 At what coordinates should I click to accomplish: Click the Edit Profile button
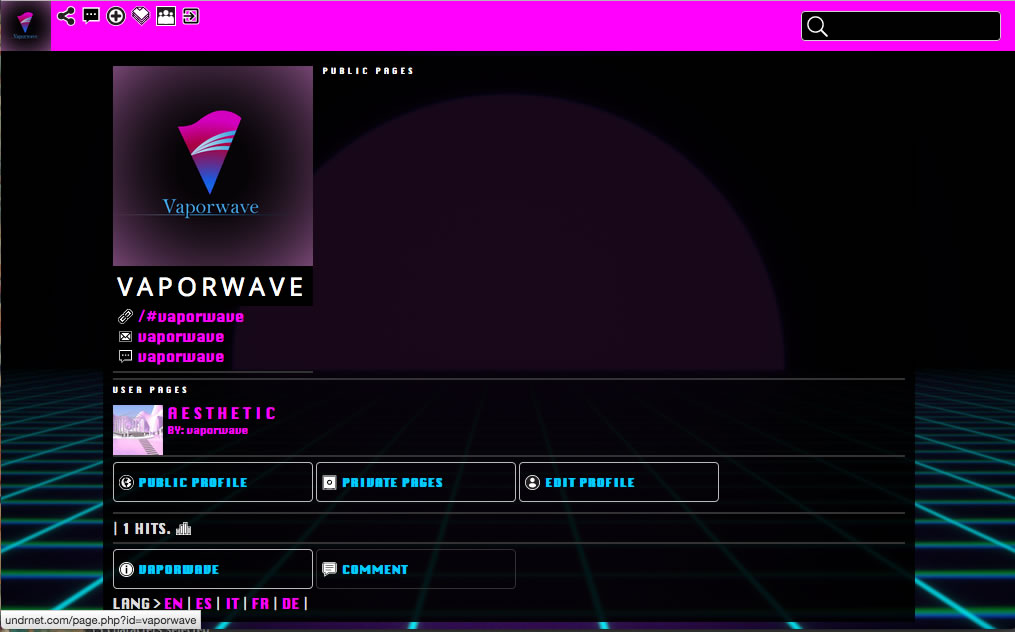618,482
